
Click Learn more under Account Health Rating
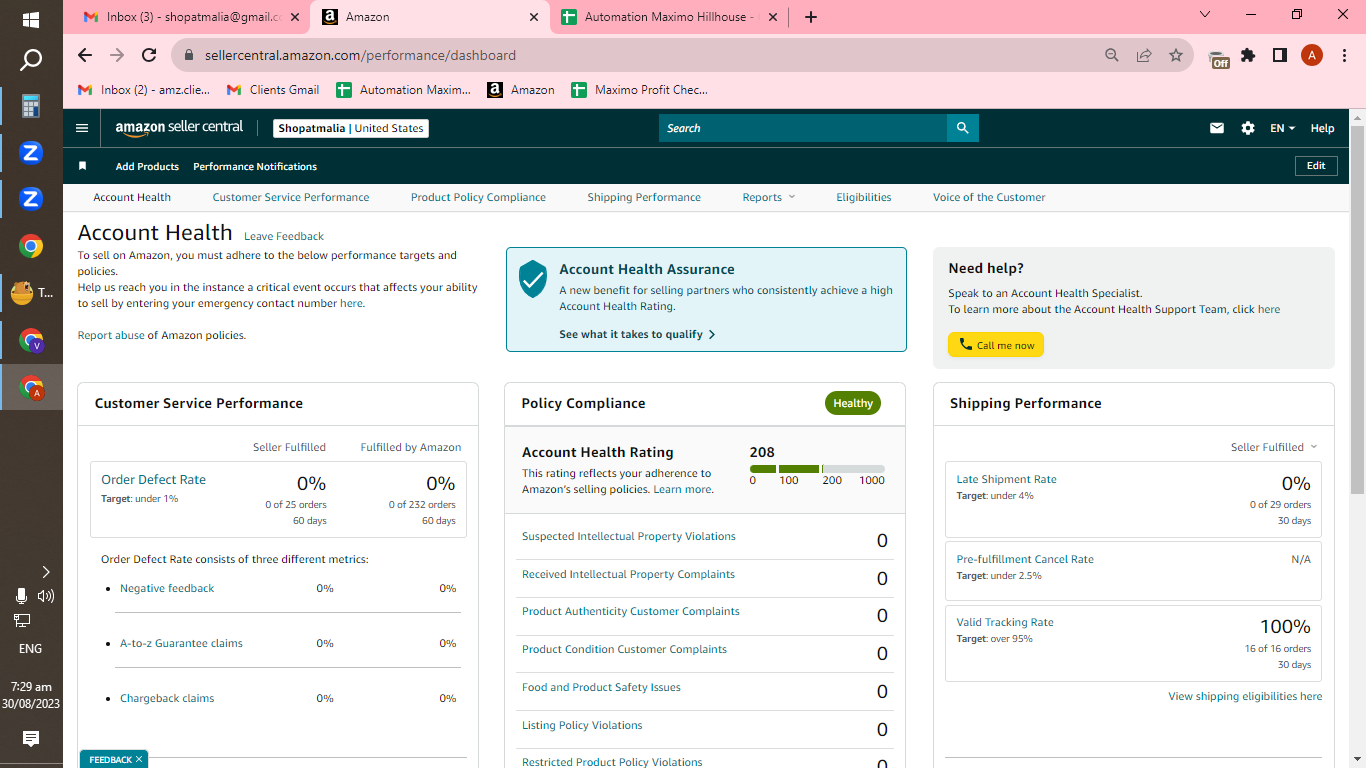[682, 489]
